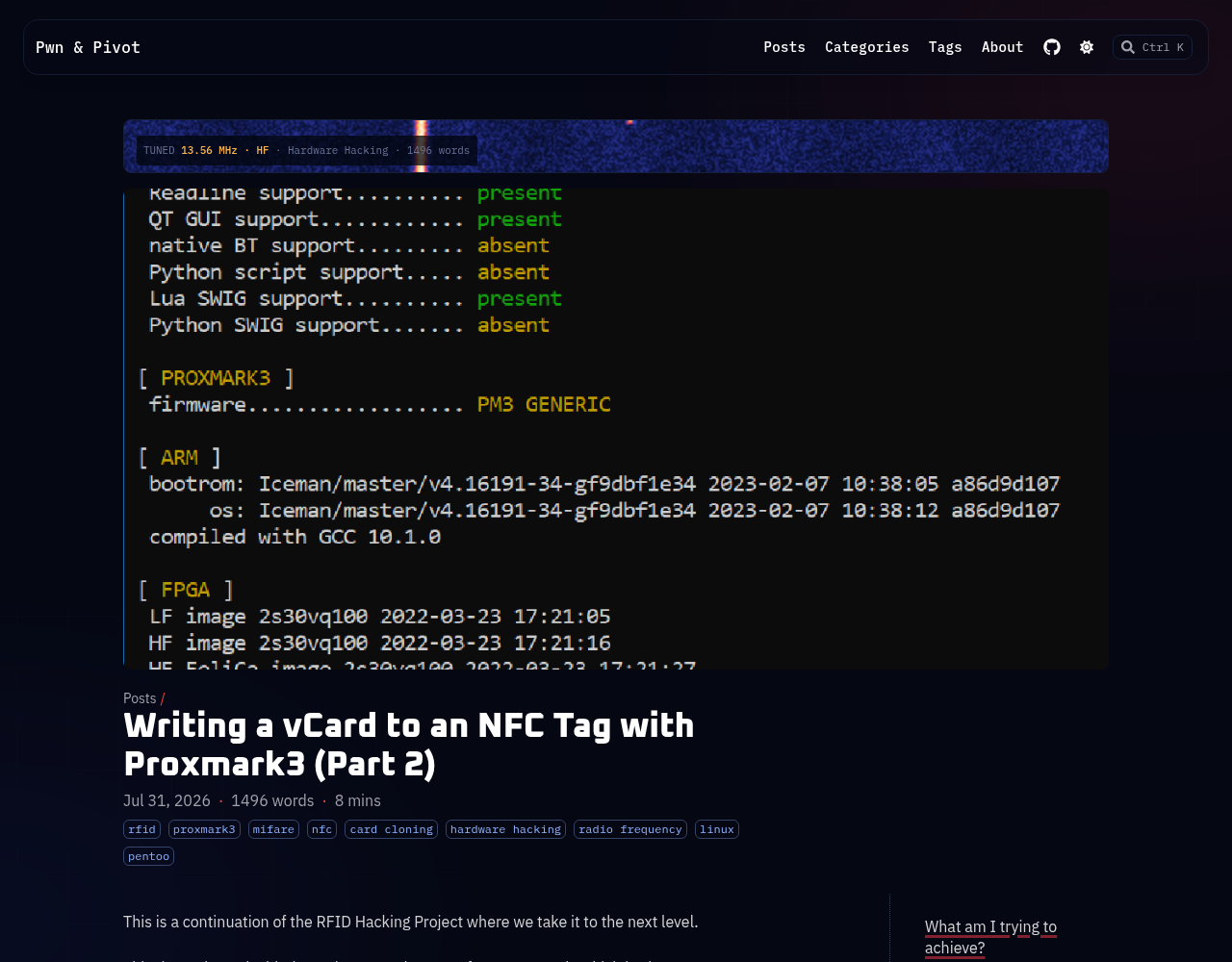The image size is (1232, 962).
Task: Click the '1496 words' count under the title
Action: 272,800
